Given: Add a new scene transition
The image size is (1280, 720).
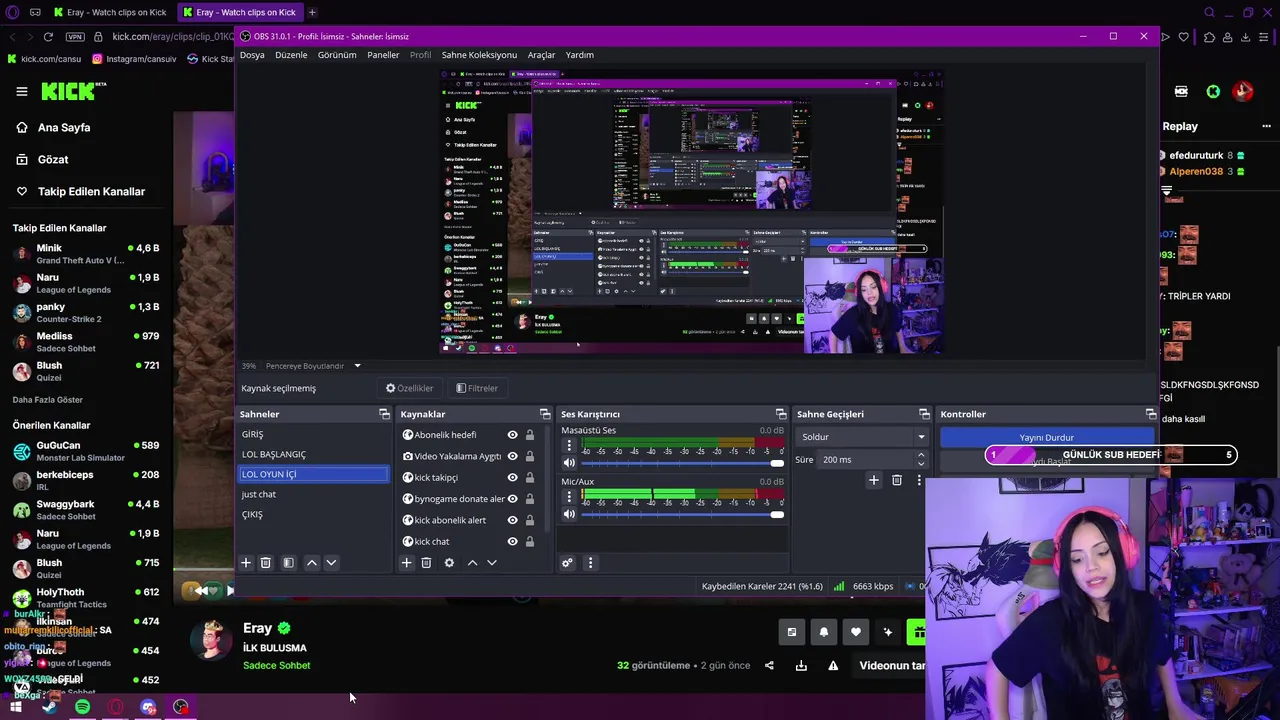Looking at the screenshot, I should 874,480.
